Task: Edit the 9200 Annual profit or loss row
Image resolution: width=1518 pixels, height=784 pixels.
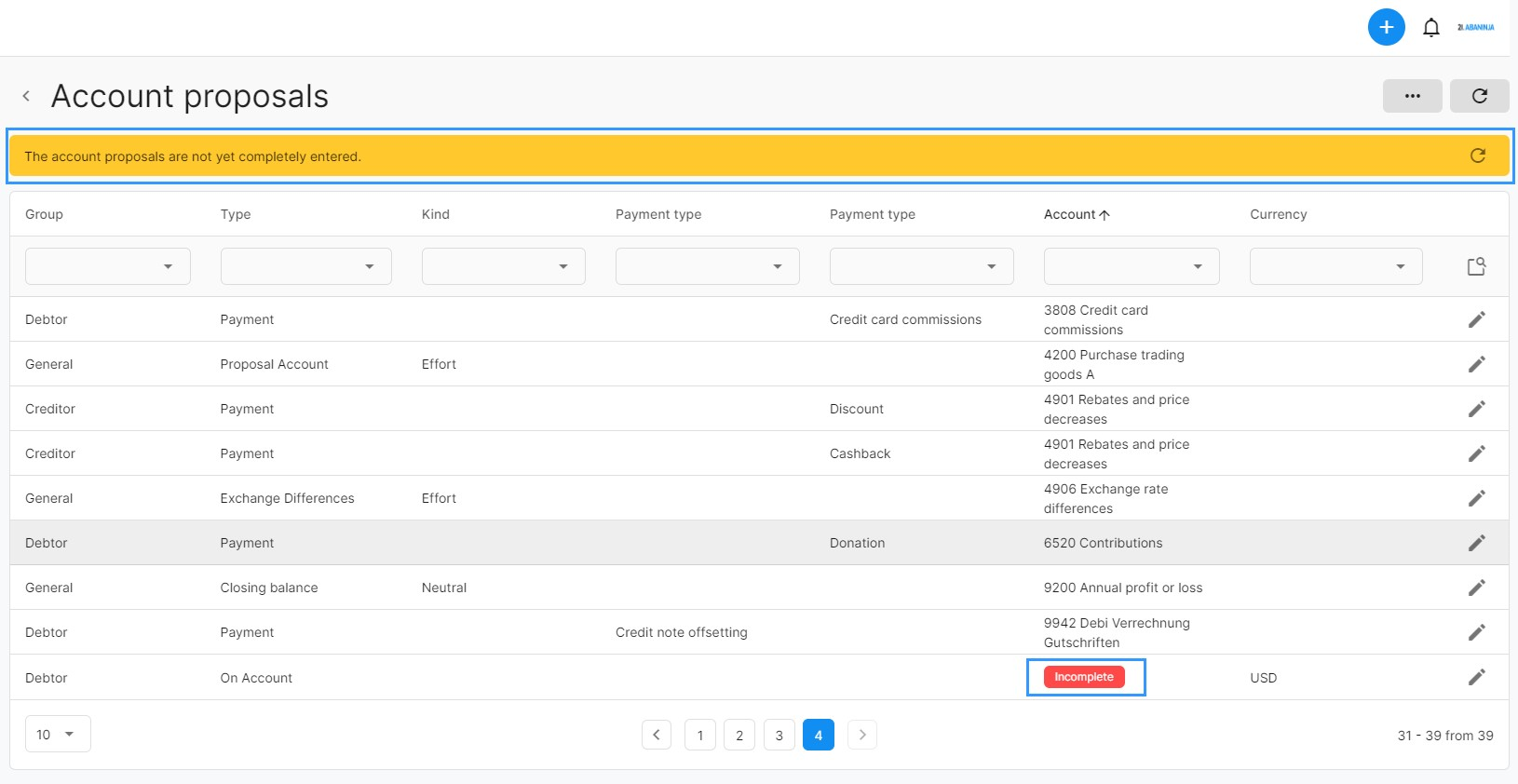Action: click(1476, 588)
